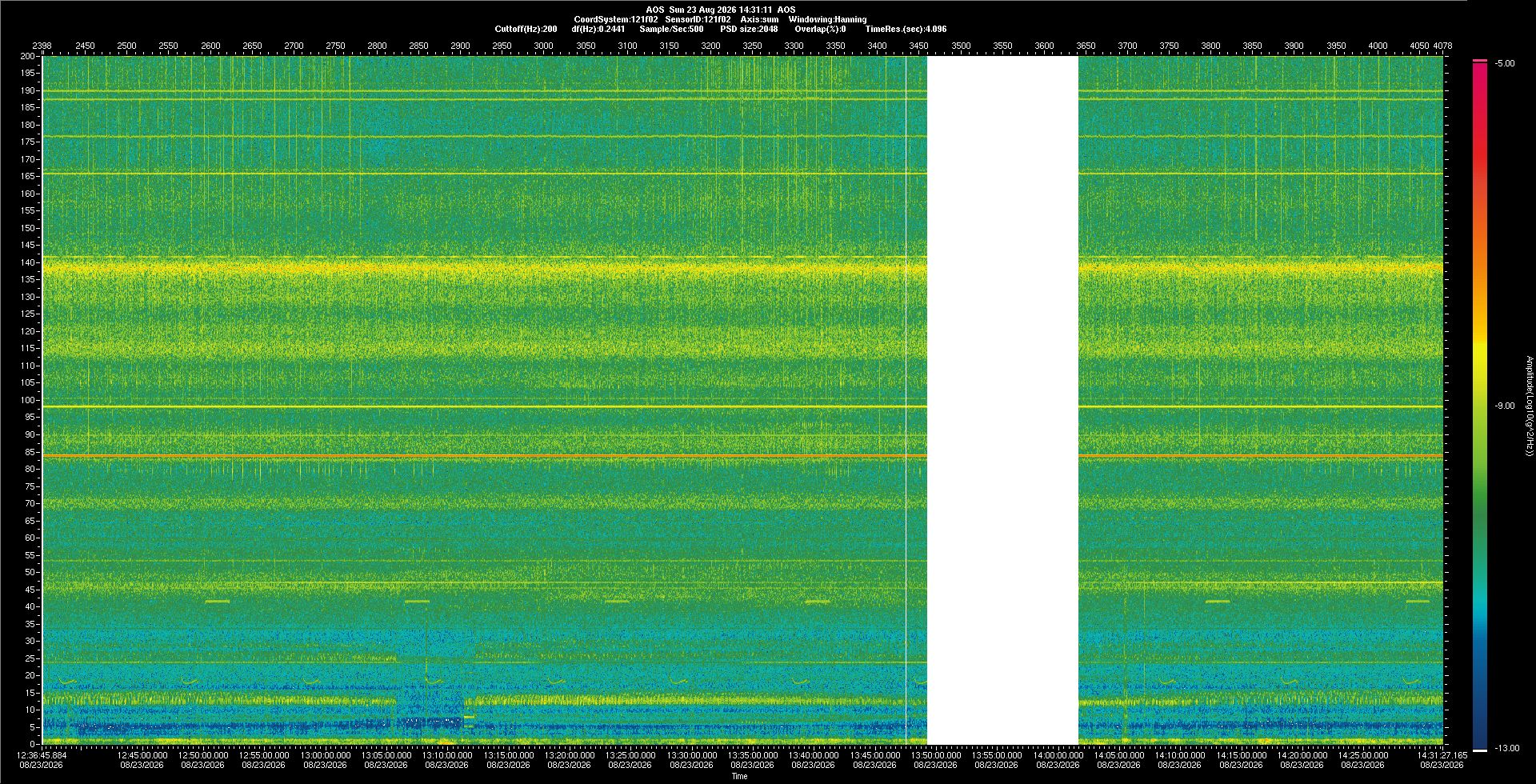1536x784 pixels.
Task: Click the 13:10:00.000 time label
Action: 447,754
